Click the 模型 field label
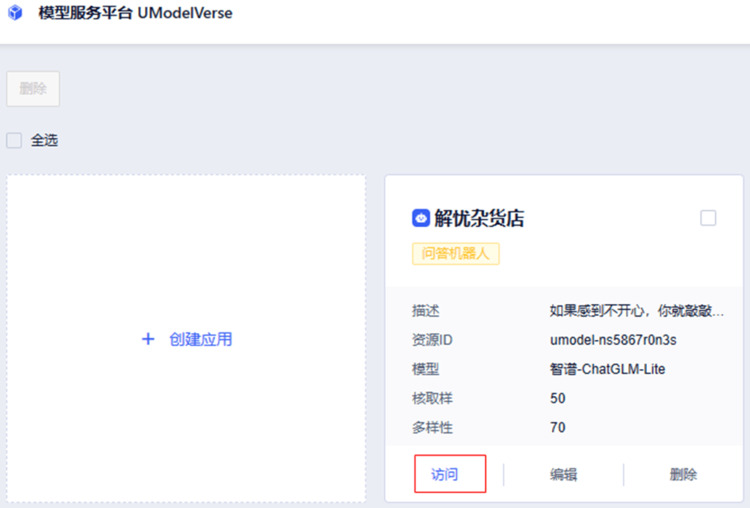 tap(426, 369)
